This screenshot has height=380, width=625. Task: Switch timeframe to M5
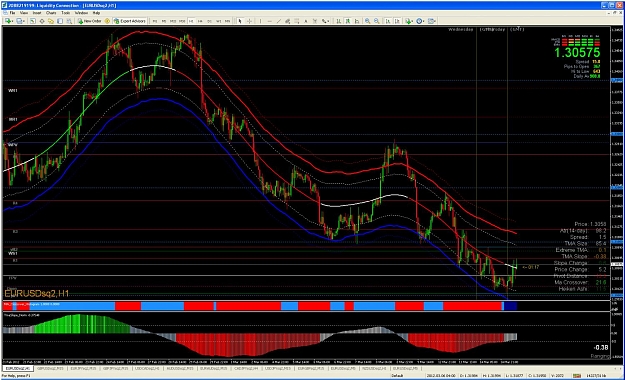(164, 21)
